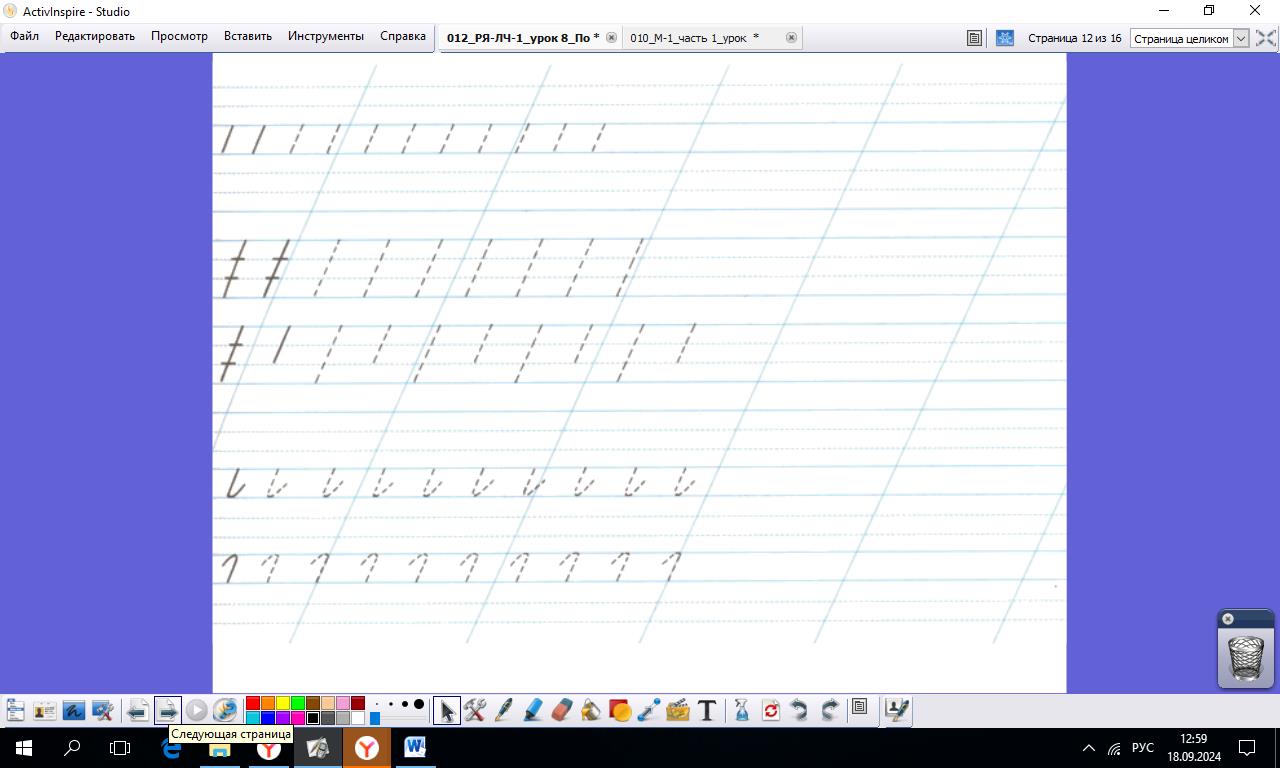Screen dimensions: 1280x768
Task: Open the Просмотр menu
Action: [x=179, y=36]
